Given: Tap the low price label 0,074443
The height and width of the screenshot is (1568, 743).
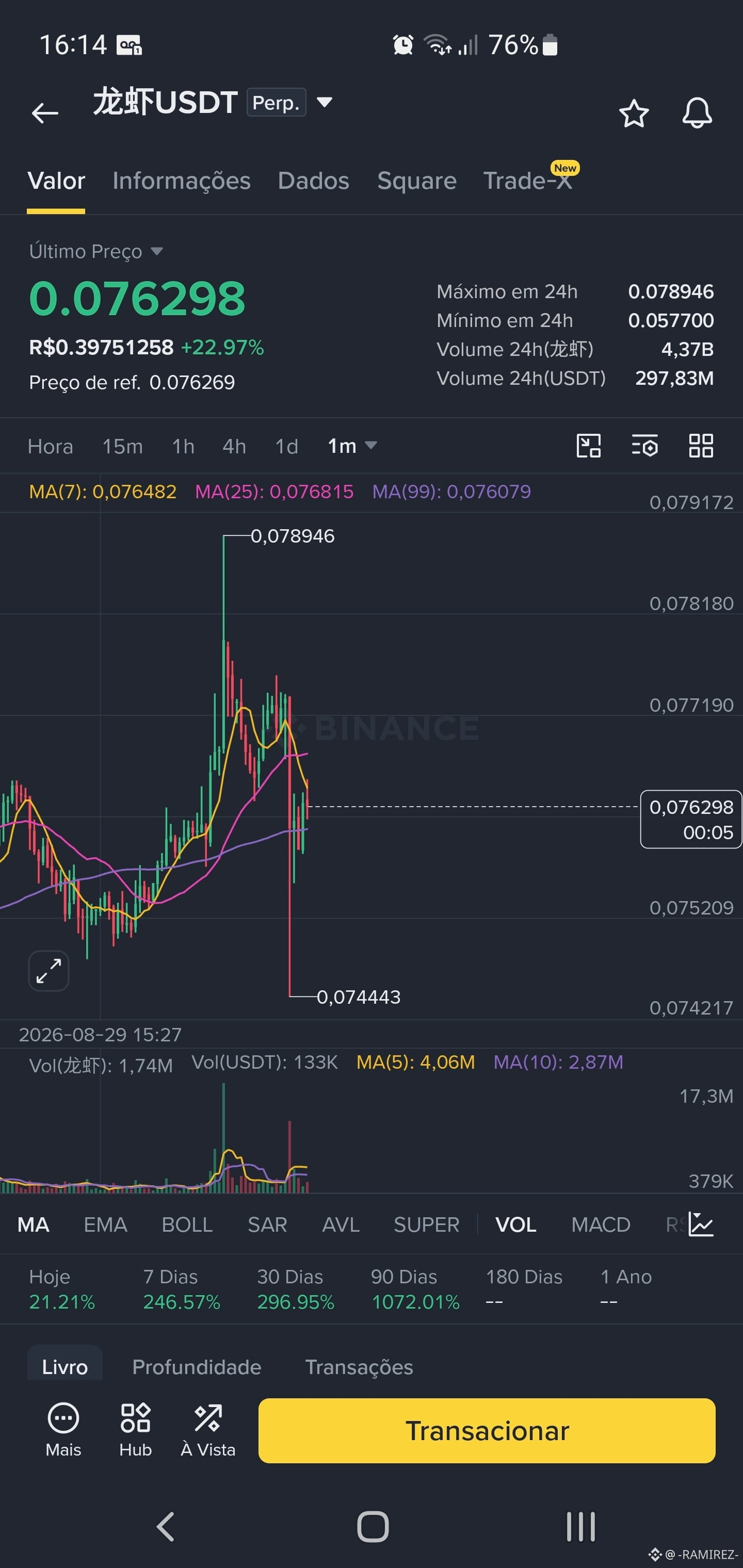Looking at the screenshot, I should pos(359,997).
